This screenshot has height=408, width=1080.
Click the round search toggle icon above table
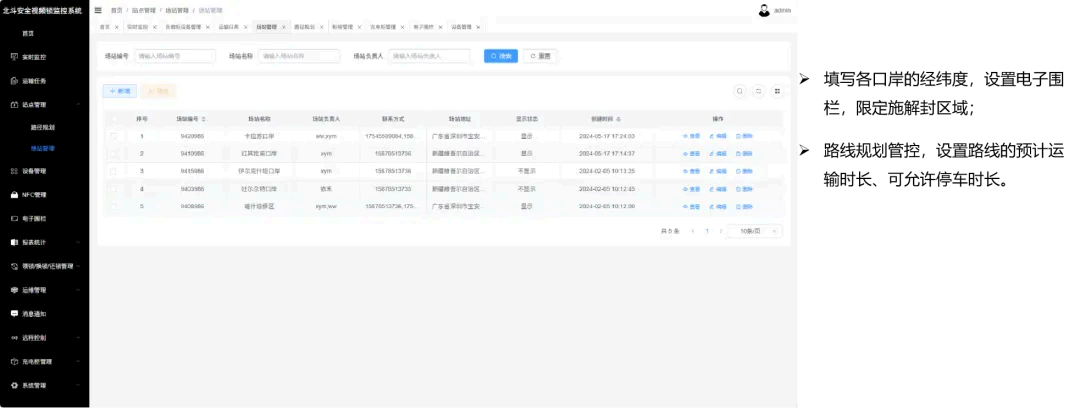pyautogui.click(x=740, y=91)
